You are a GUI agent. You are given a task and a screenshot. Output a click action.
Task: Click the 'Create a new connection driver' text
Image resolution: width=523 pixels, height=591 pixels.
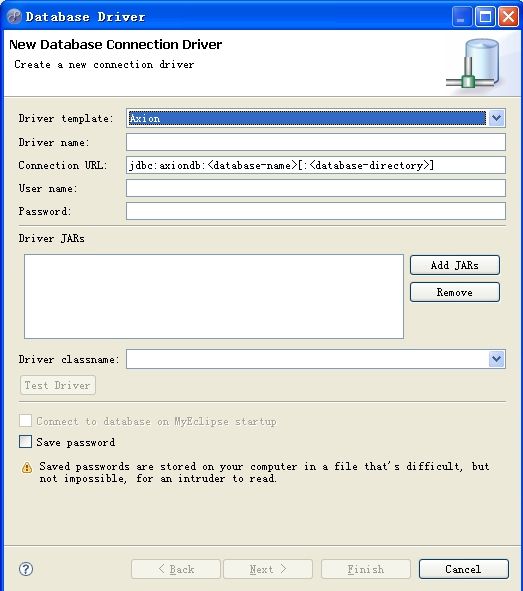point(104,64)
